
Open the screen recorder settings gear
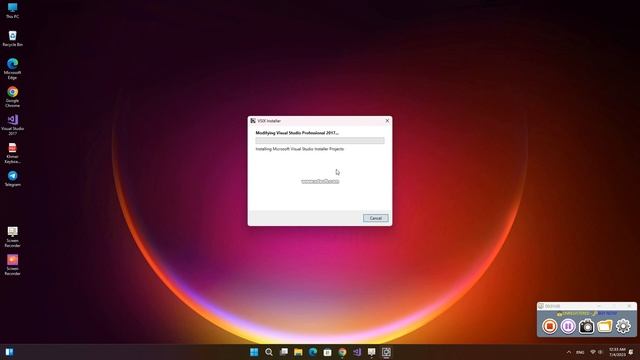click(623, 326)
